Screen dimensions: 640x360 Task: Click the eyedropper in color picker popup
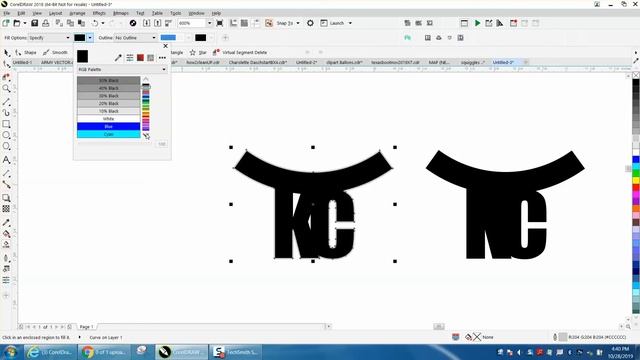point(118,58)
